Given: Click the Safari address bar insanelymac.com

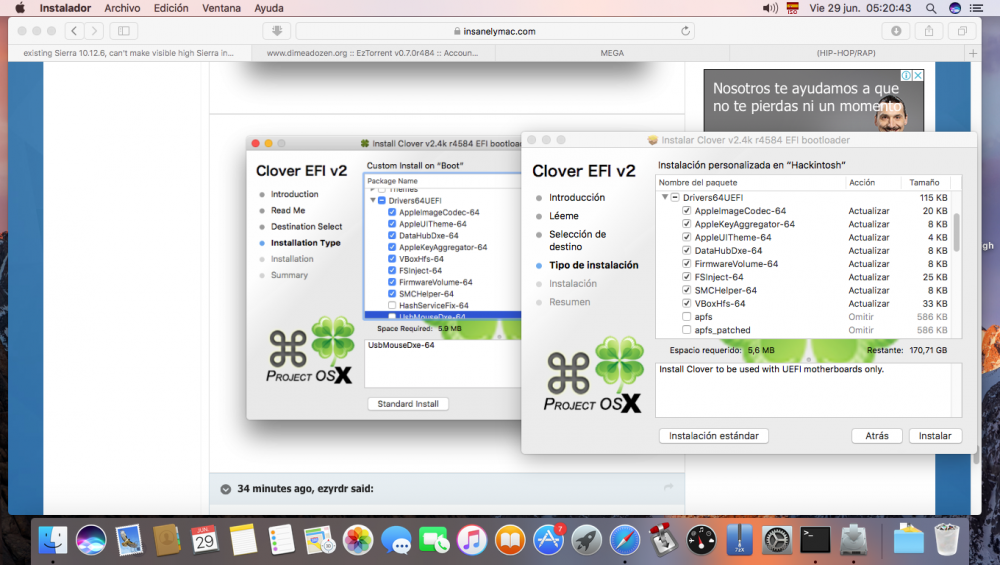Looking at the screenshot, I should [495, 31].
